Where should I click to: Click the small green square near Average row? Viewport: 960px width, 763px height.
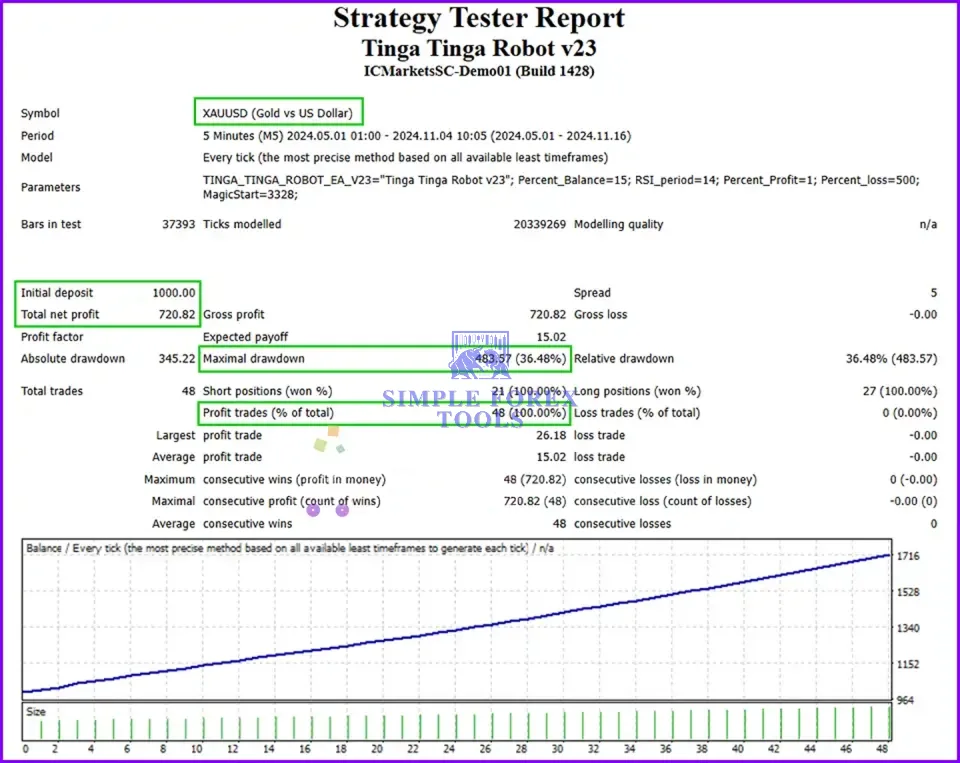[319, 444]
